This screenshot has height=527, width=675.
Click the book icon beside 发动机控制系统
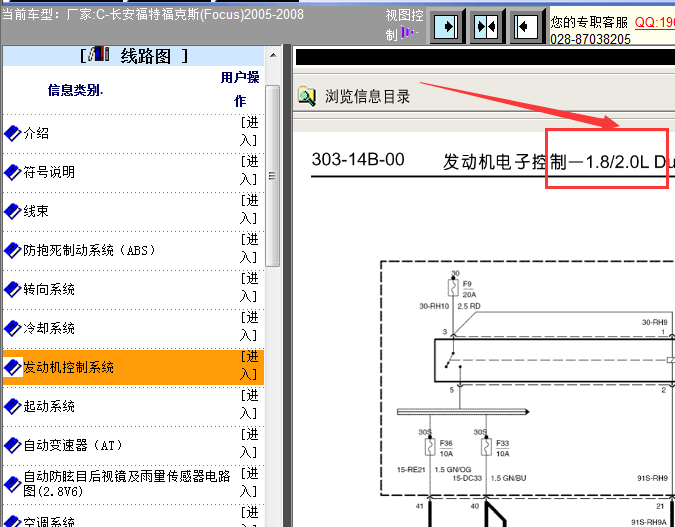(x=12, y=367)
